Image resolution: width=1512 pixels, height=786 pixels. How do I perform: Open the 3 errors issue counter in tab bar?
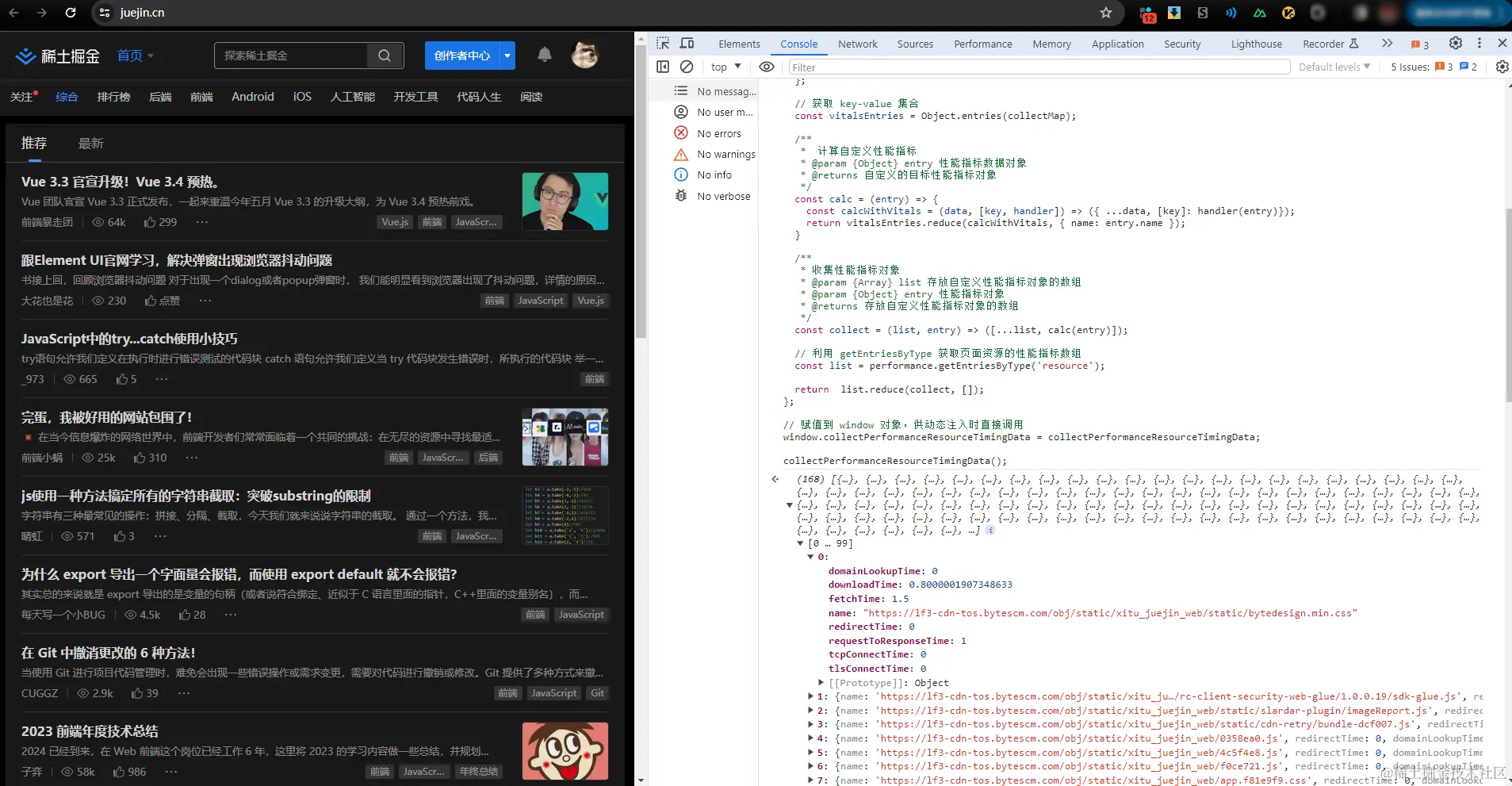coord(1420,44)
